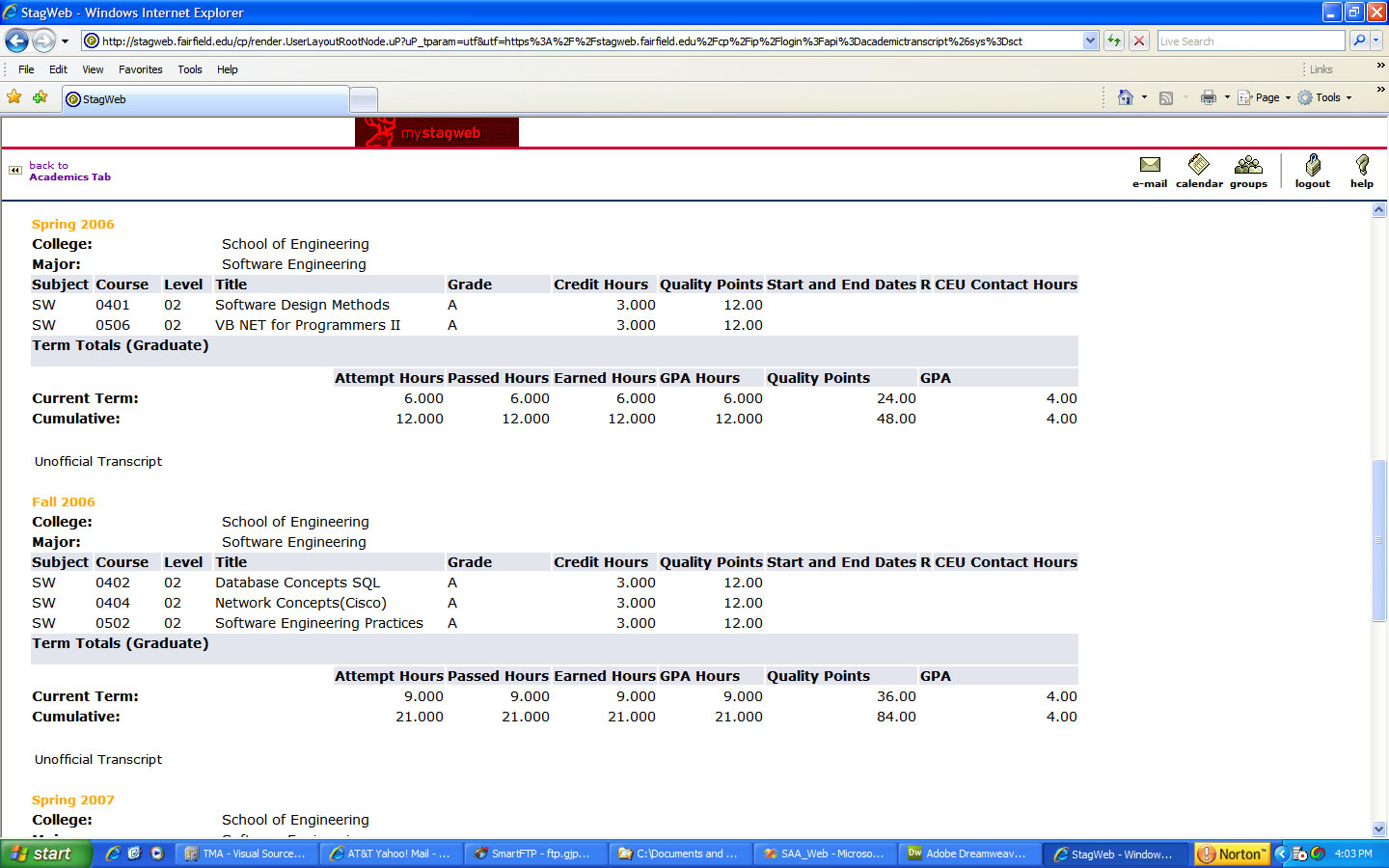The height and width of the screenshot is (868, 1389).
Task: Click the browser Back arrow button
Action: [16, 41]
